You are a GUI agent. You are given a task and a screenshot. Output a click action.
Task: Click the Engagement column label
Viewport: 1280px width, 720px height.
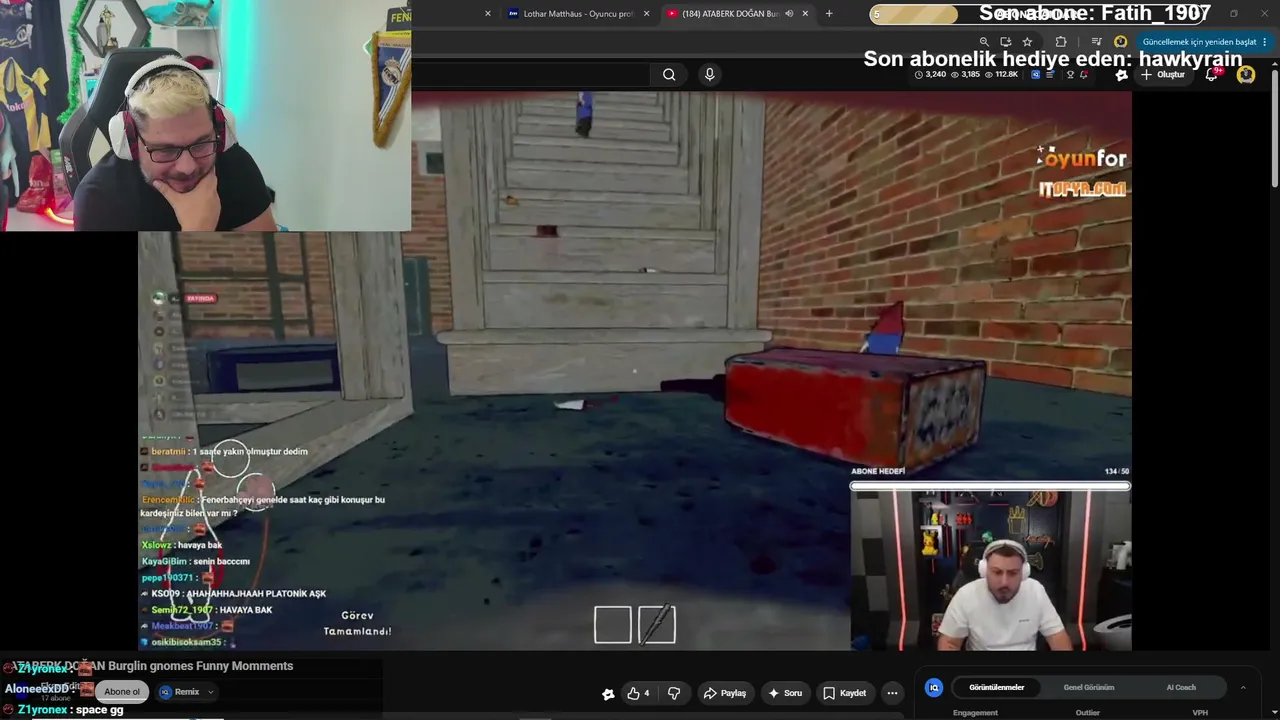tap(975, 713)
